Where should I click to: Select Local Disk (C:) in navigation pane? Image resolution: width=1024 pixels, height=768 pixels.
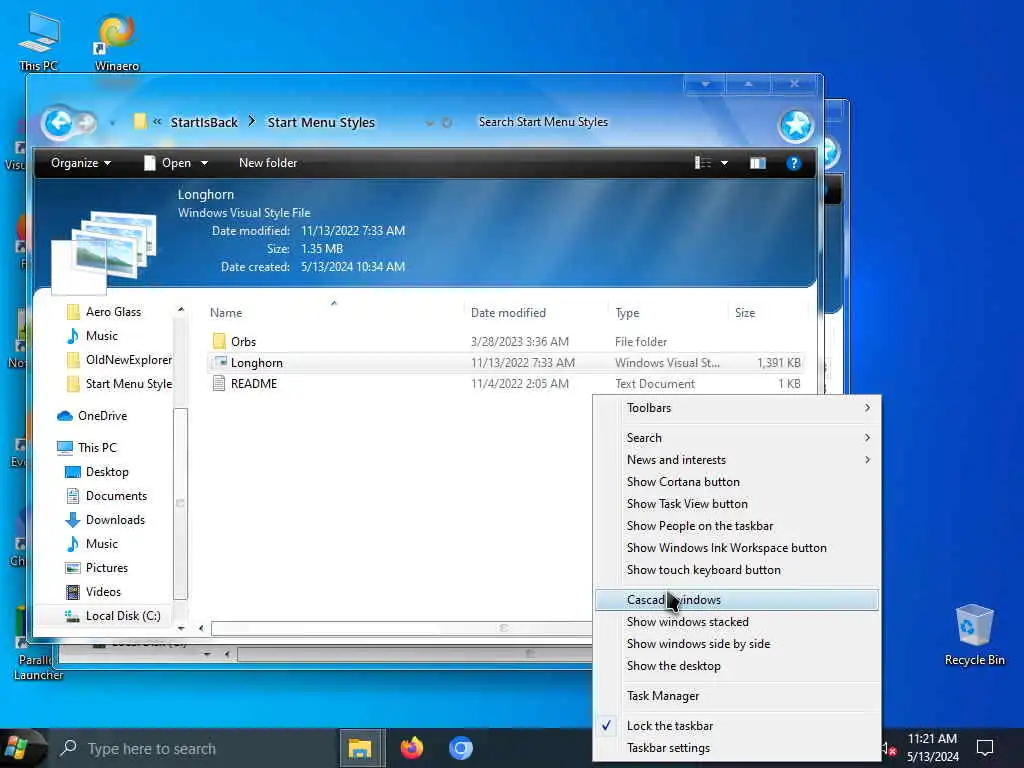(113, 616)
